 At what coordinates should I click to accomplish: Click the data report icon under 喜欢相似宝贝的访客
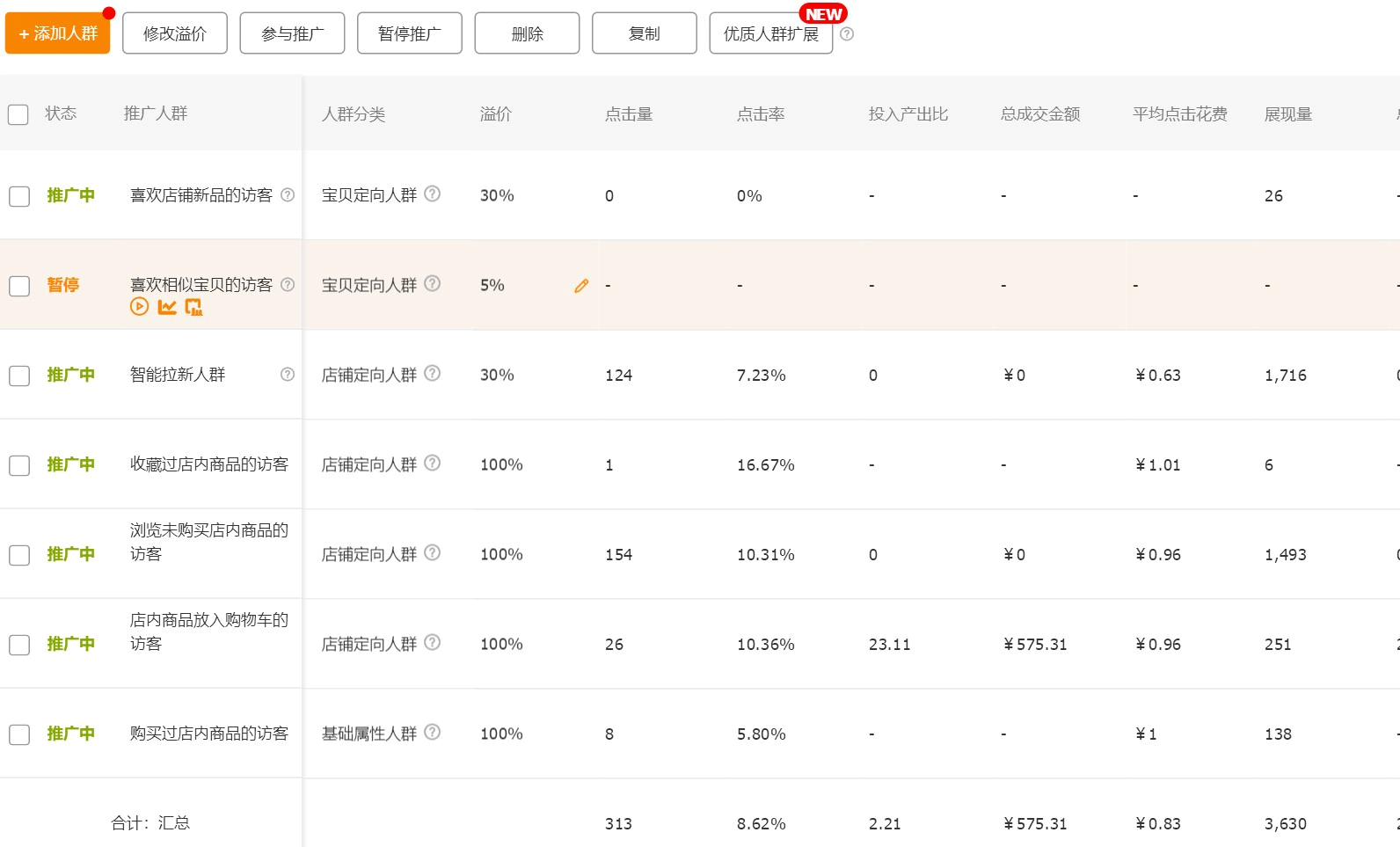(x=193, y=307)
